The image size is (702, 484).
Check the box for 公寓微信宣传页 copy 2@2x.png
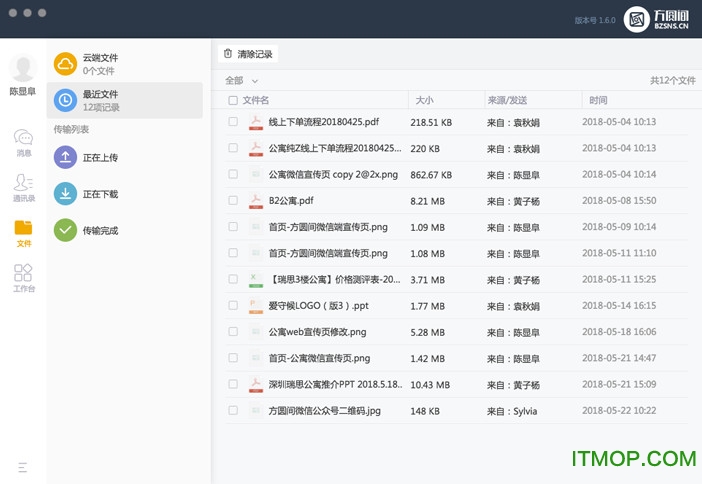[x=233, y=174]
